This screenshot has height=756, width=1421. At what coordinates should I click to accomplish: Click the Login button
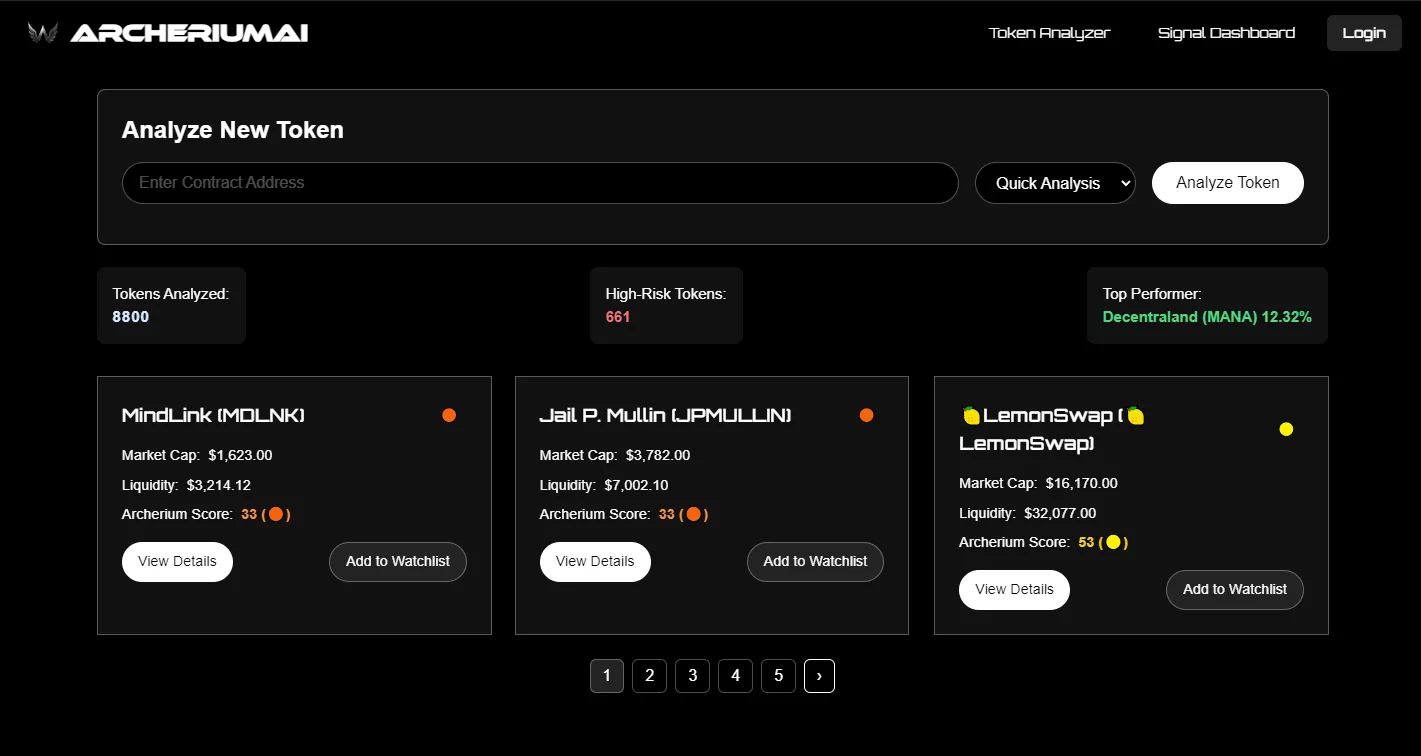(1363, 32)
